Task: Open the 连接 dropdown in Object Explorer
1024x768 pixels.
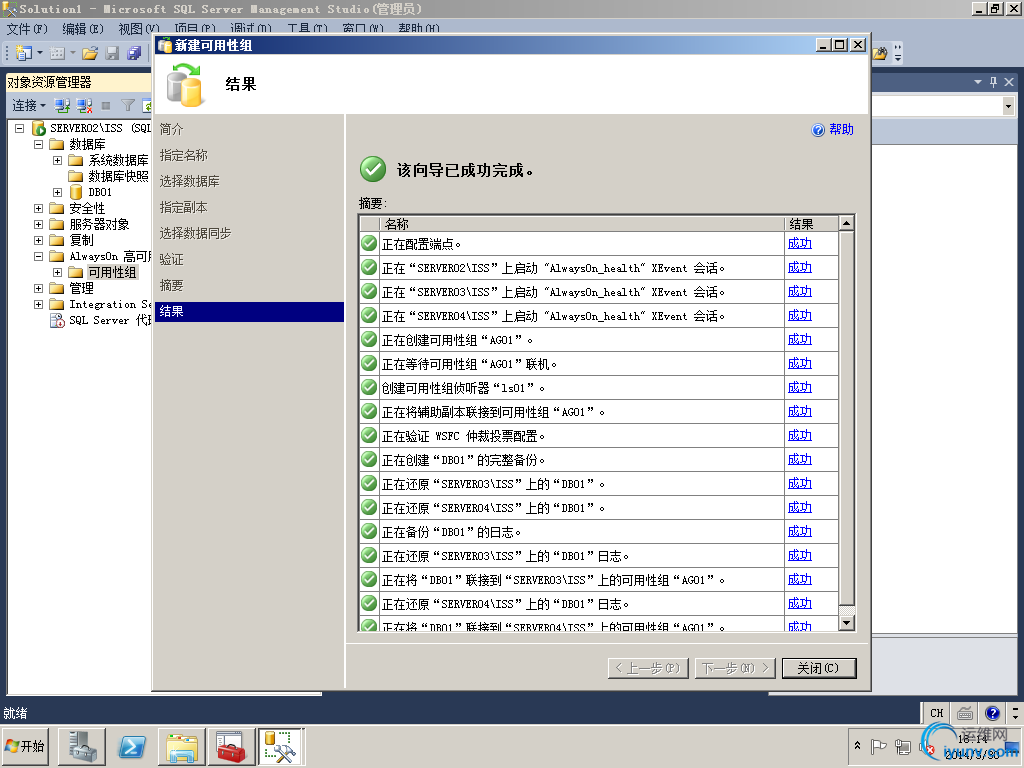Action: pyautogui.click(x=29, y=105)
